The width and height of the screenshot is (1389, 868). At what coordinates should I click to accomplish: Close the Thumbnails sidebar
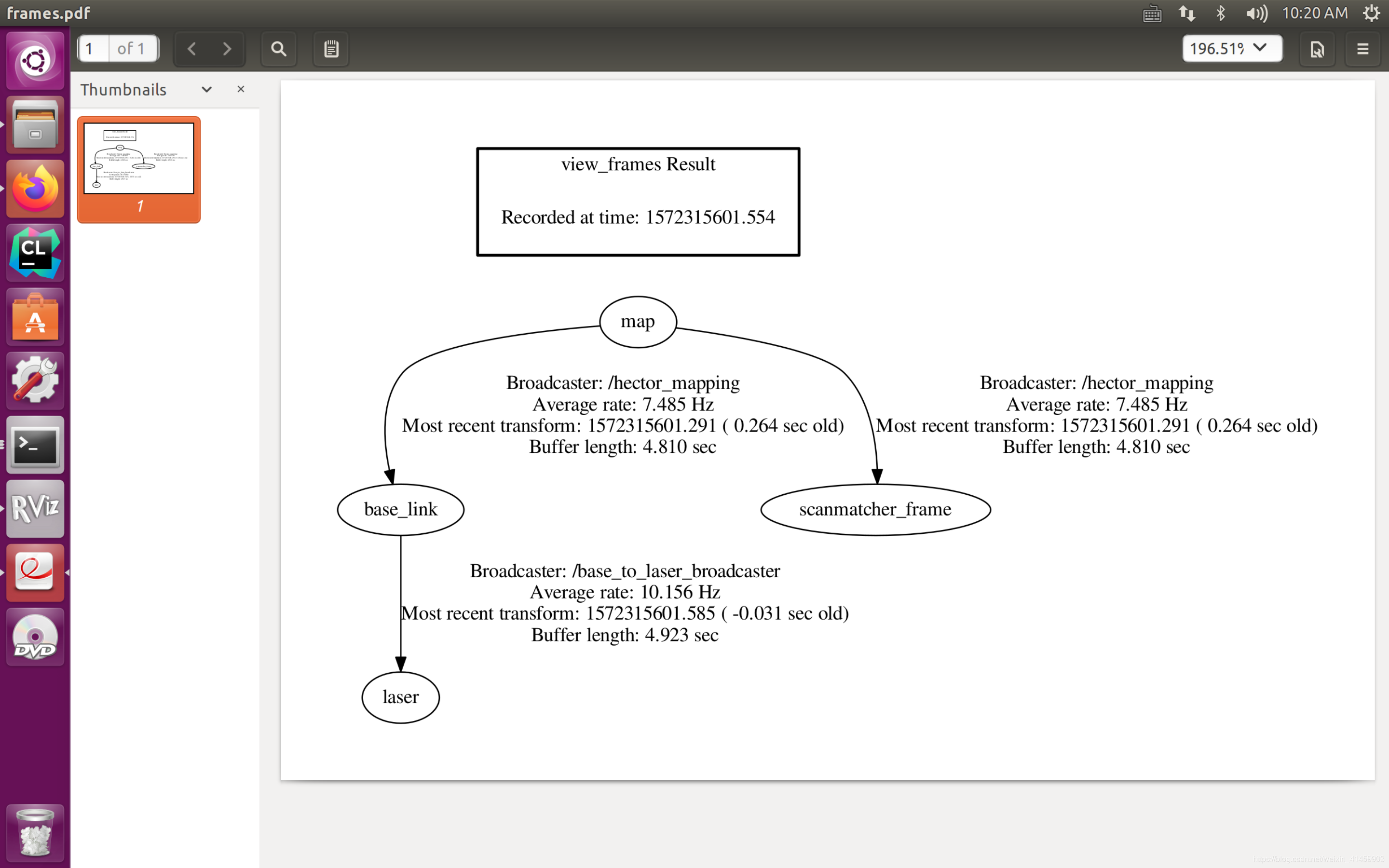(241, 89)
